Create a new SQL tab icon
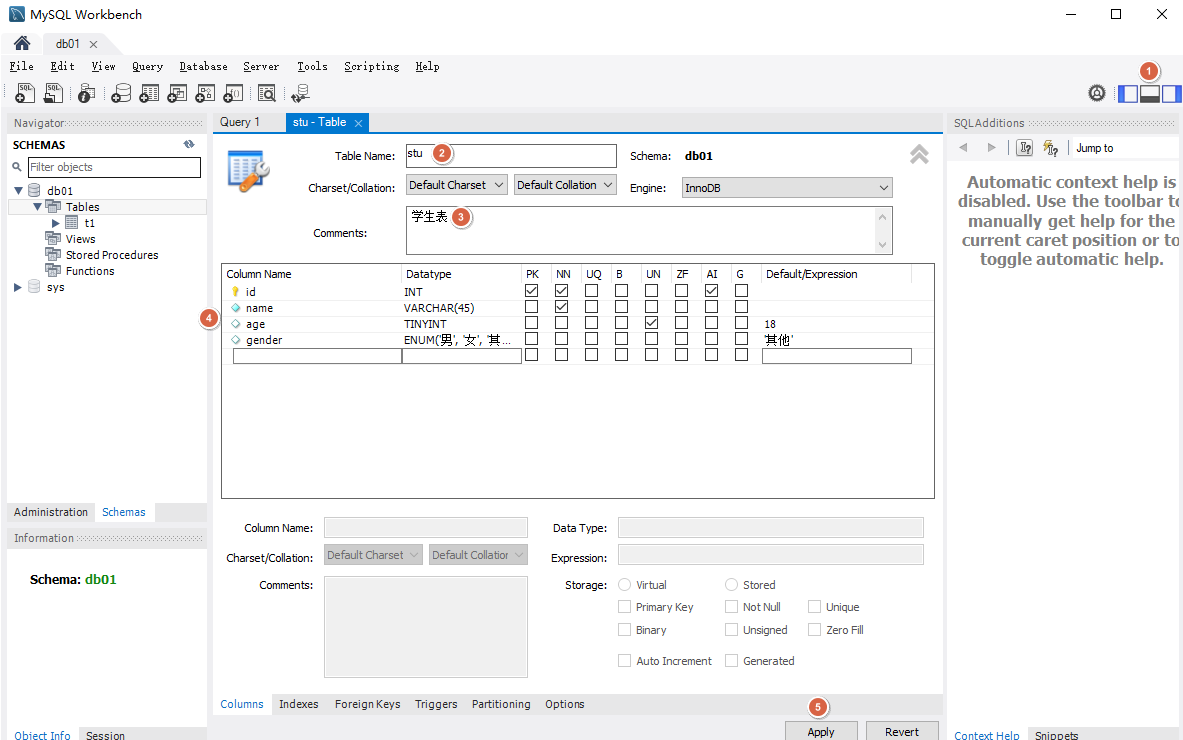Image resolution: width=1183 pixels, height=740 pixels. pyautogui.click(x=25, y=93)
